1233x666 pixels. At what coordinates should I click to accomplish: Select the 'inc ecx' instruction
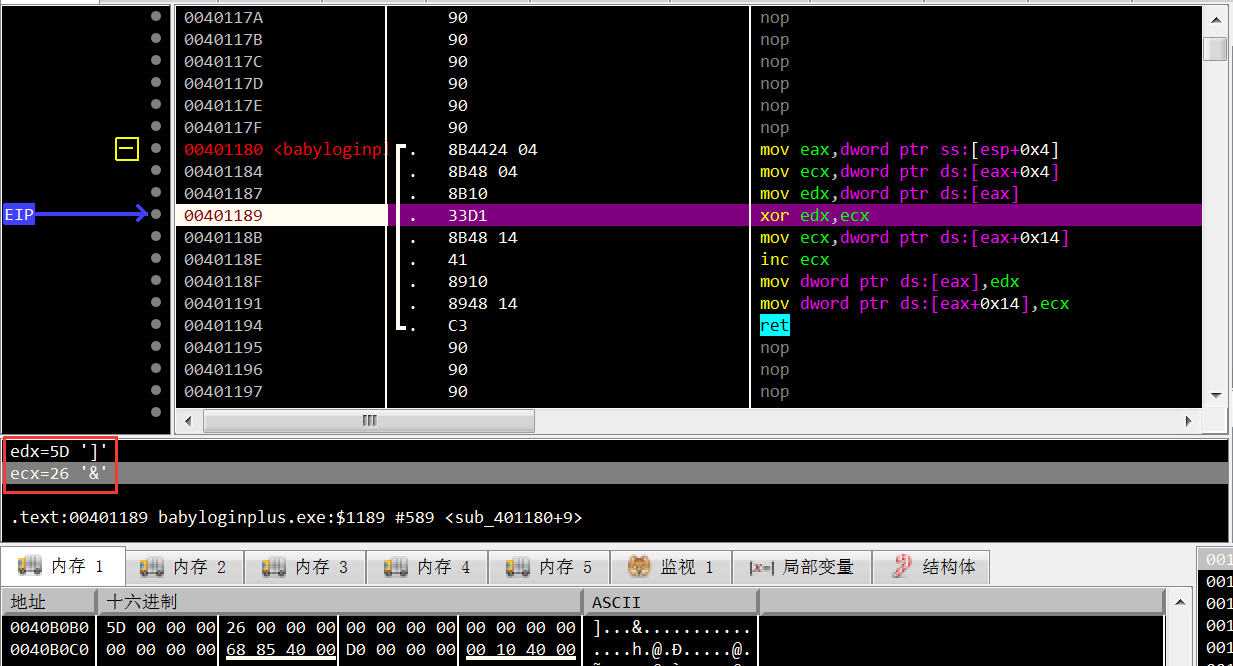(795, 259)
